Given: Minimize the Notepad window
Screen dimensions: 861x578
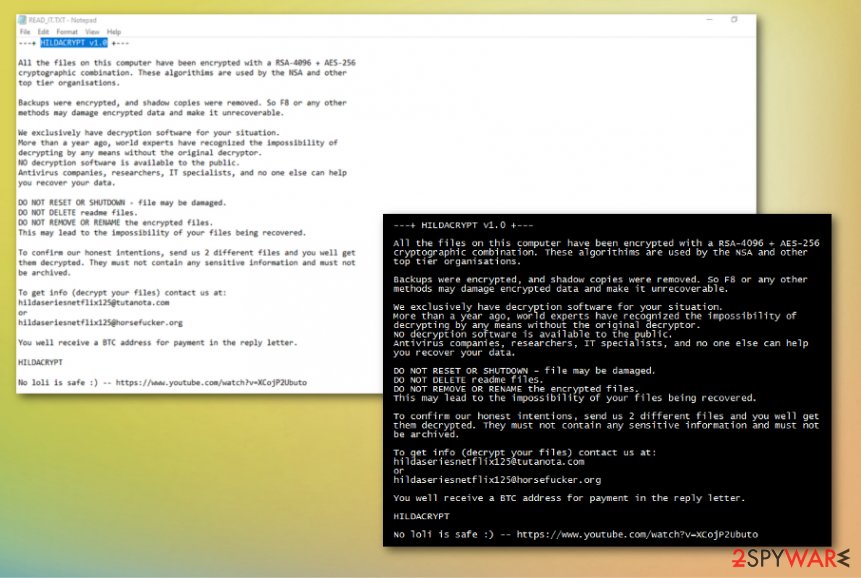Looking at the screenshot, I should pos(709,20).
